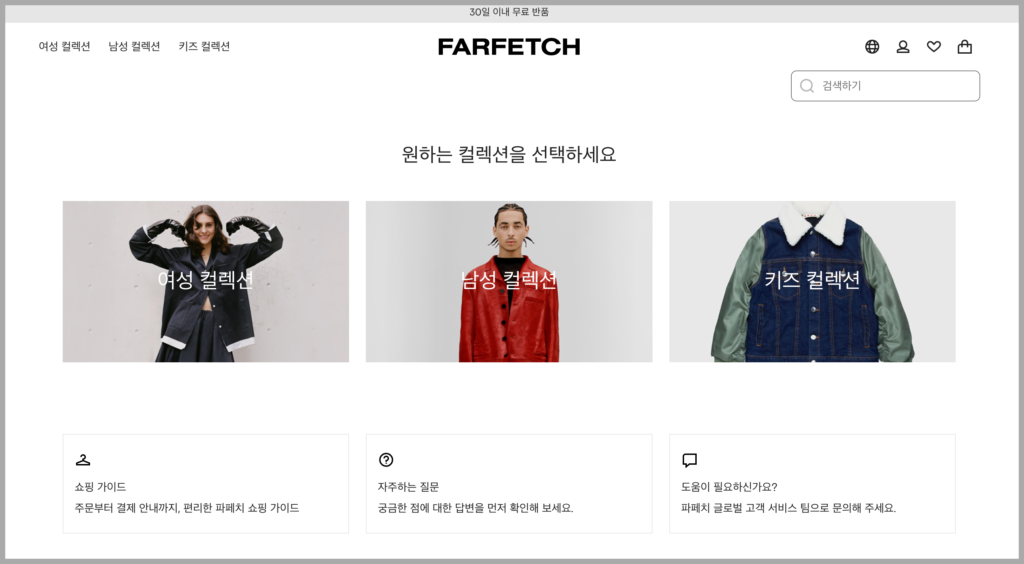
Task: Open the 자주하는 질문 card
Action: pyautogui.click(x=509, y=484)
